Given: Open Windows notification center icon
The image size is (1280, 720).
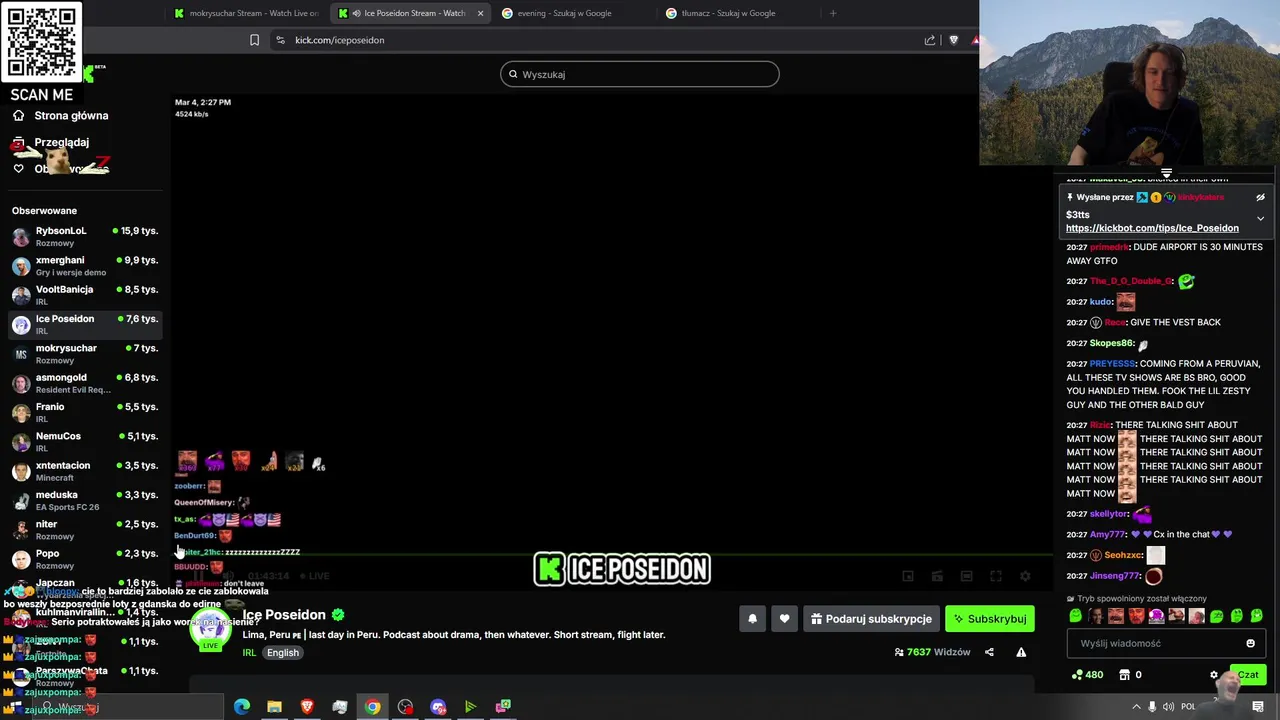Looking at the screenshot, I should point(1258,707).
